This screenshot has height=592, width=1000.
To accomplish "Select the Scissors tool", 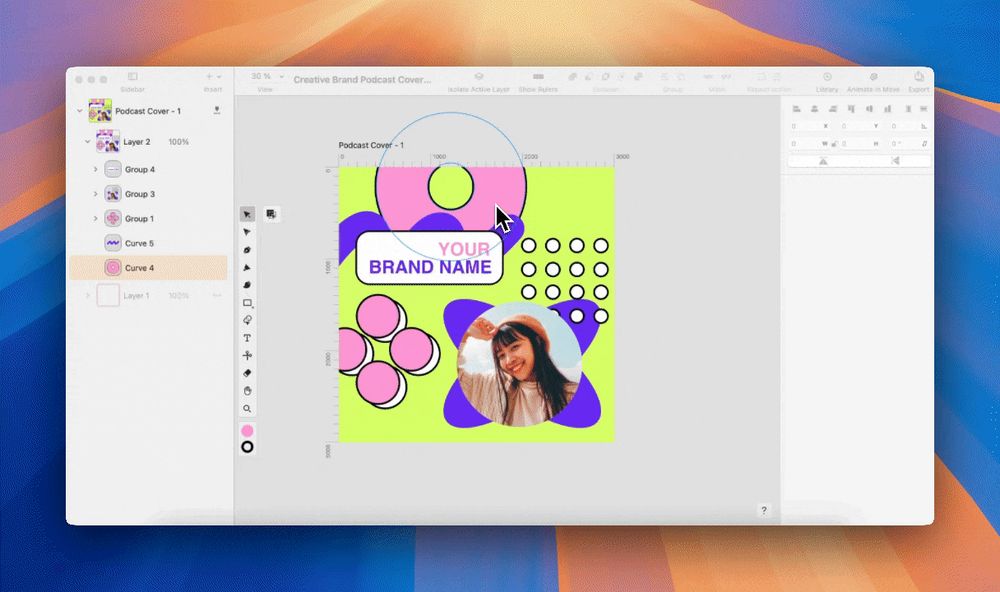I will coord(247,355).
